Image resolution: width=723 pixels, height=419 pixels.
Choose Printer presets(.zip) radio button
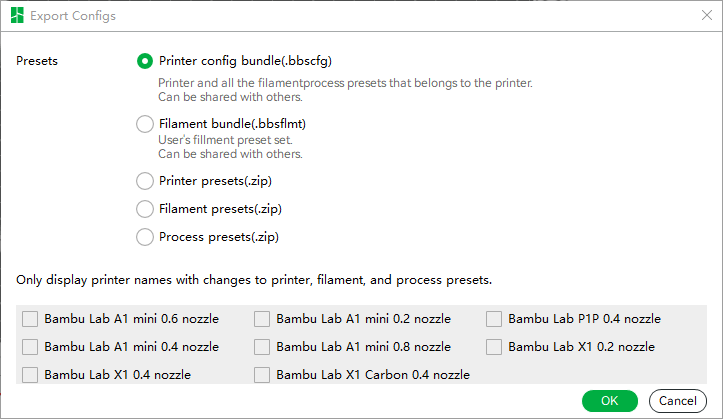coord(145,181)
